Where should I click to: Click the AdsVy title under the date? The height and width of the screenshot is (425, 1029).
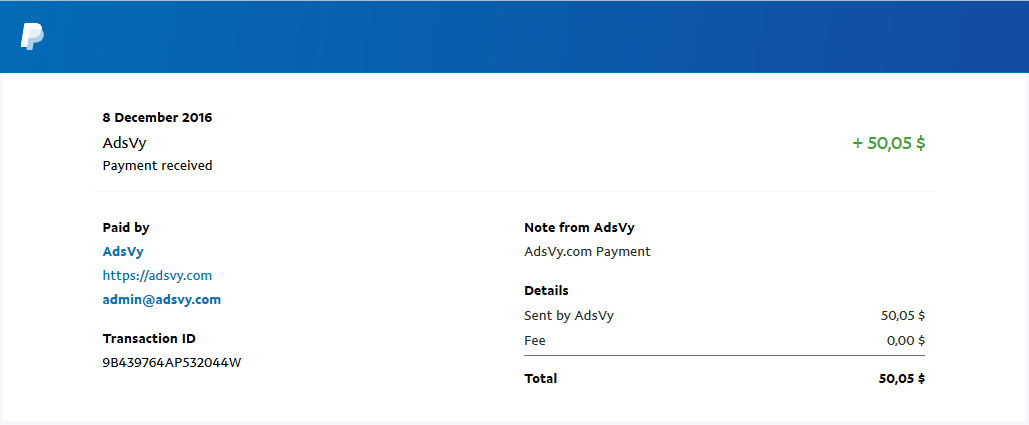[124, 143]
